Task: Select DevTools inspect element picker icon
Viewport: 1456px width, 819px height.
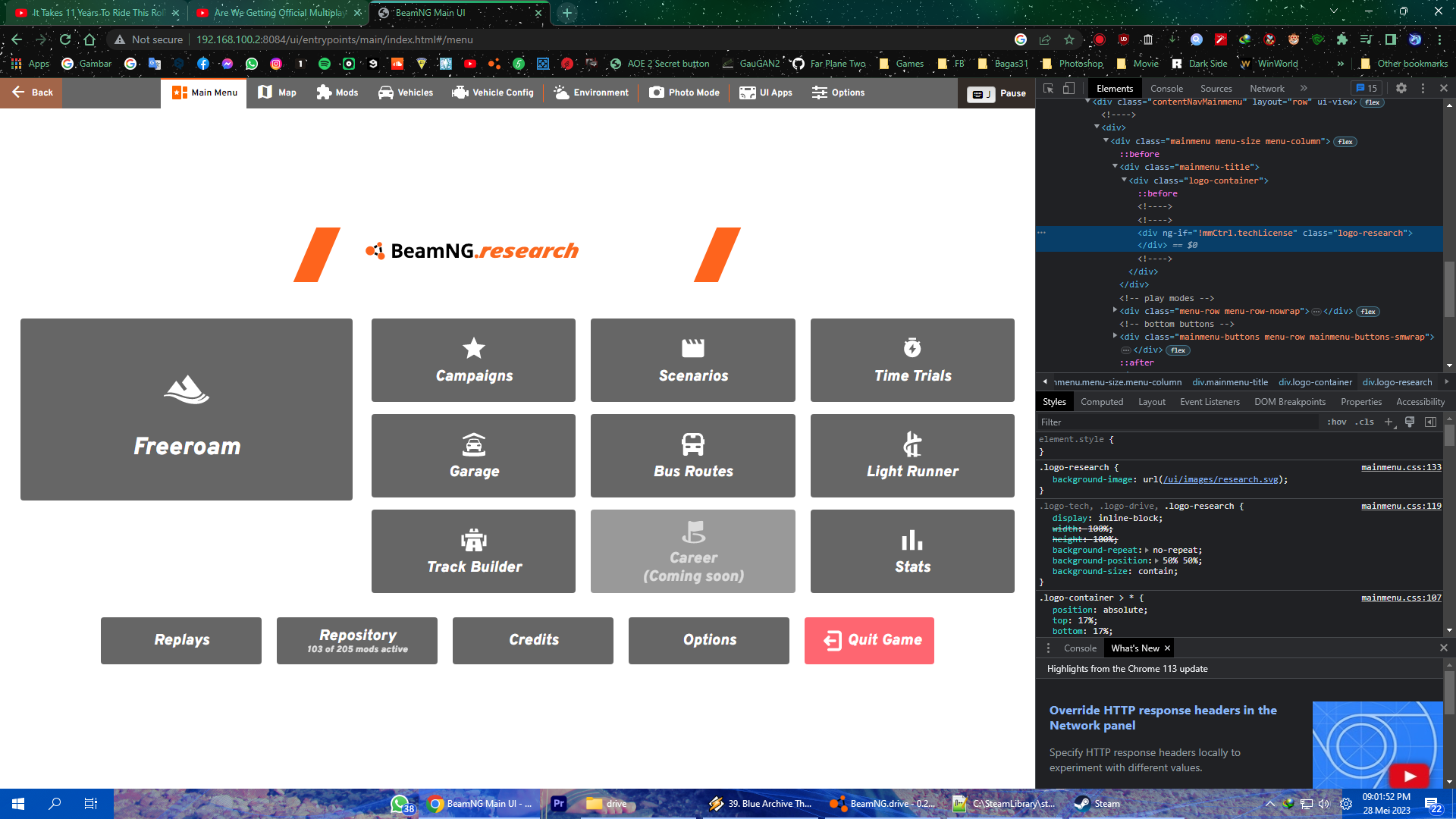Action: (x=1049, y=89)
